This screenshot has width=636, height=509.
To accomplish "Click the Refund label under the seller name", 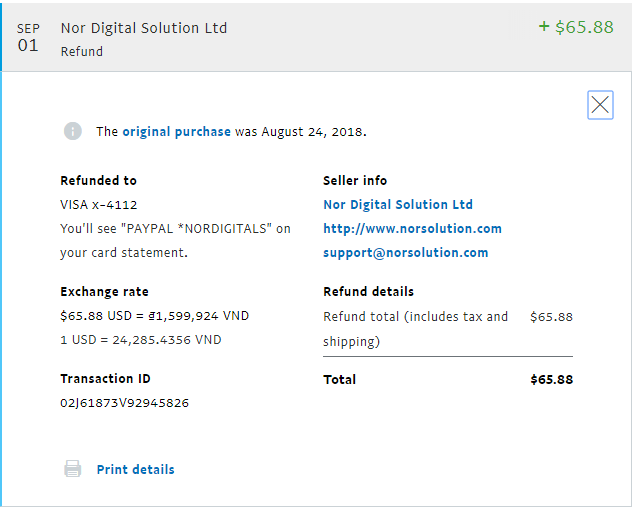I will click(x=81, y=51).
